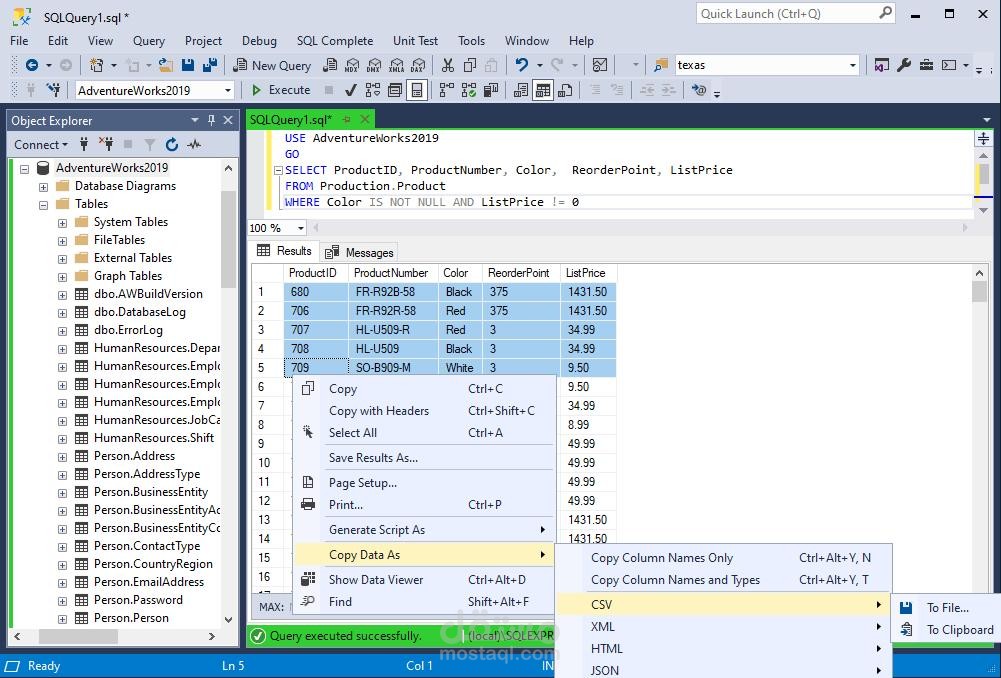The height and width of the screenshot is (678, 1001).
Task: Click the Change Connection icon
Action: (x=54, y=90)
